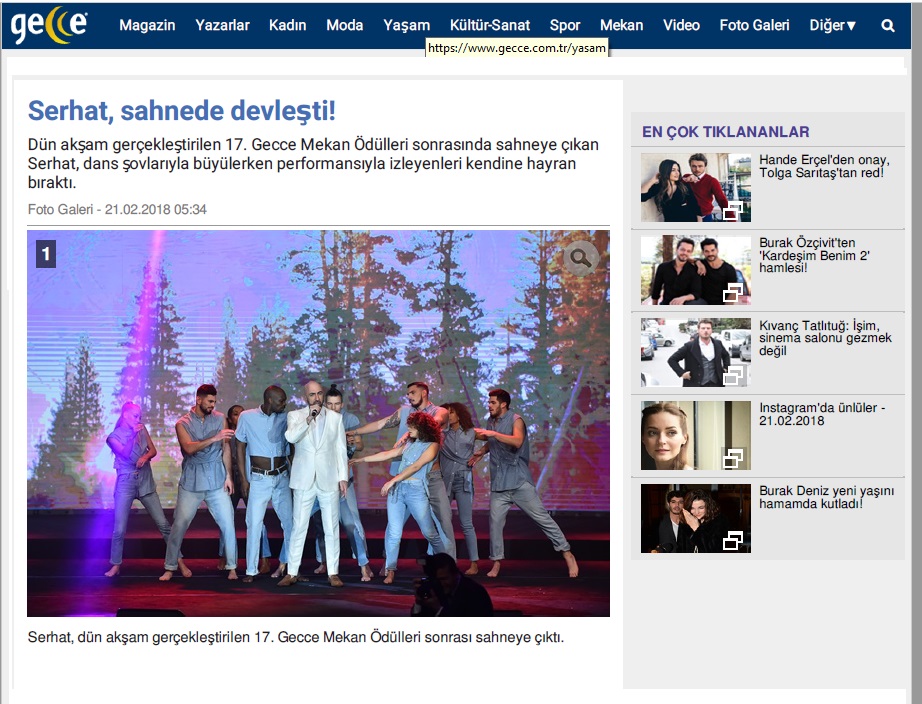Click Kıvanç Tatlıtuğ street photo thumbnail
The height and width of the screenshot is (704, 922).
696,352
